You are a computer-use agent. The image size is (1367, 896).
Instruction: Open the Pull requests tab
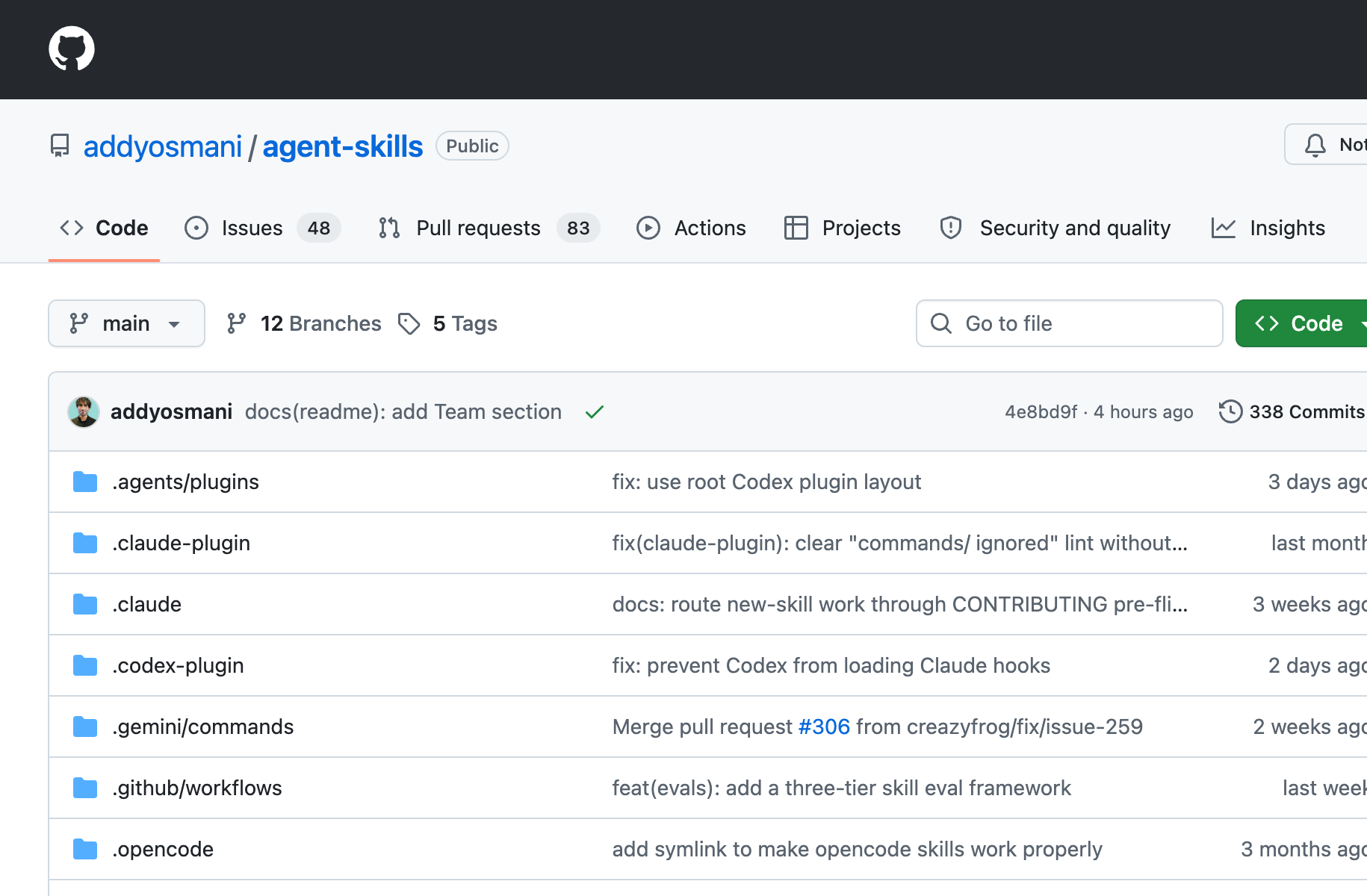(489, 228)
